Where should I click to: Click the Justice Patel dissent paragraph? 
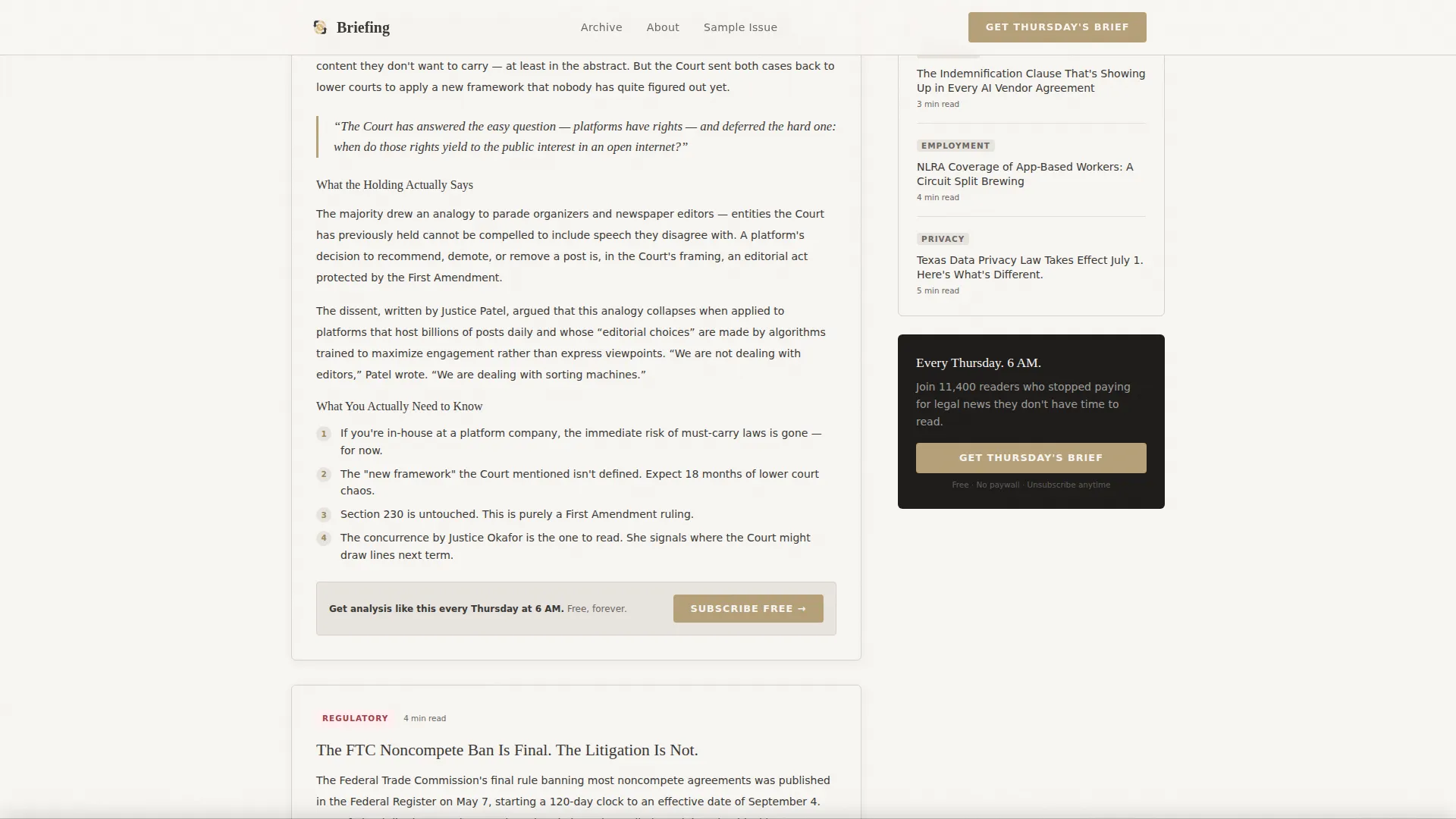click(571, 343)
